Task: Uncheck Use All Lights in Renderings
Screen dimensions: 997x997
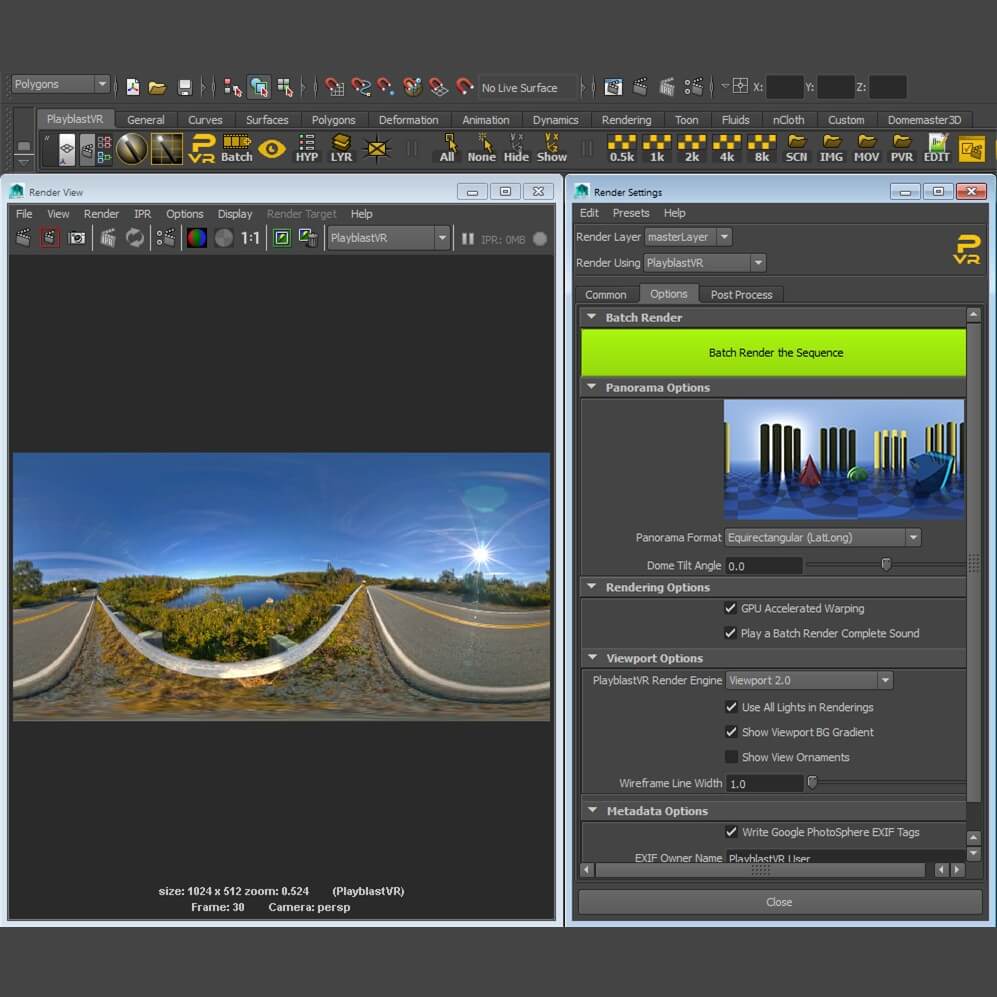Action: [731, 707]
